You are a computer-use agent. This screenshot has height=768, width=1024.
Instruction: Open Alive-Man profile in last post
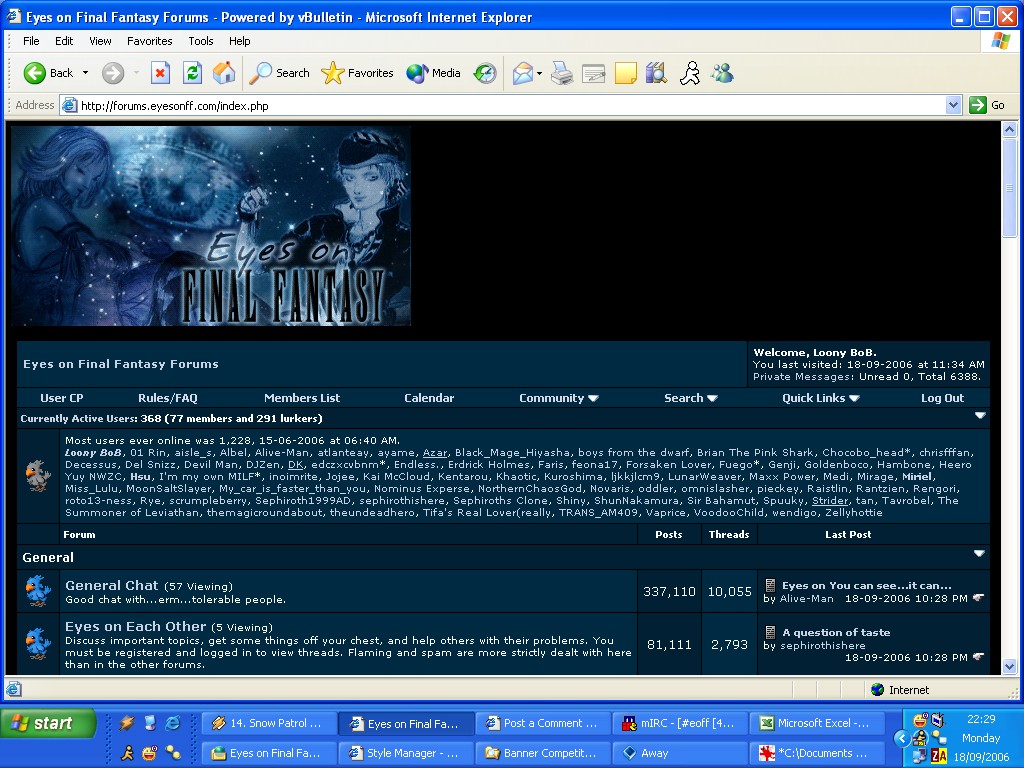point(807,598)
